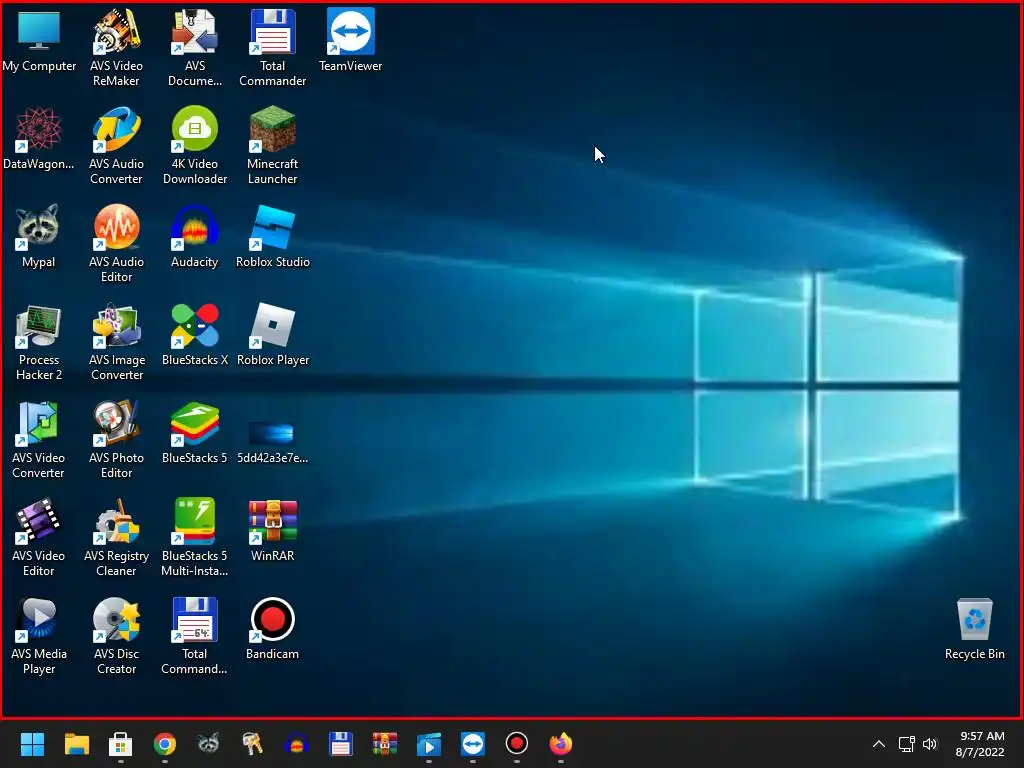Select AVS Disc Creator shortcut
This screenshot has width=1024, height=768.
116,636
